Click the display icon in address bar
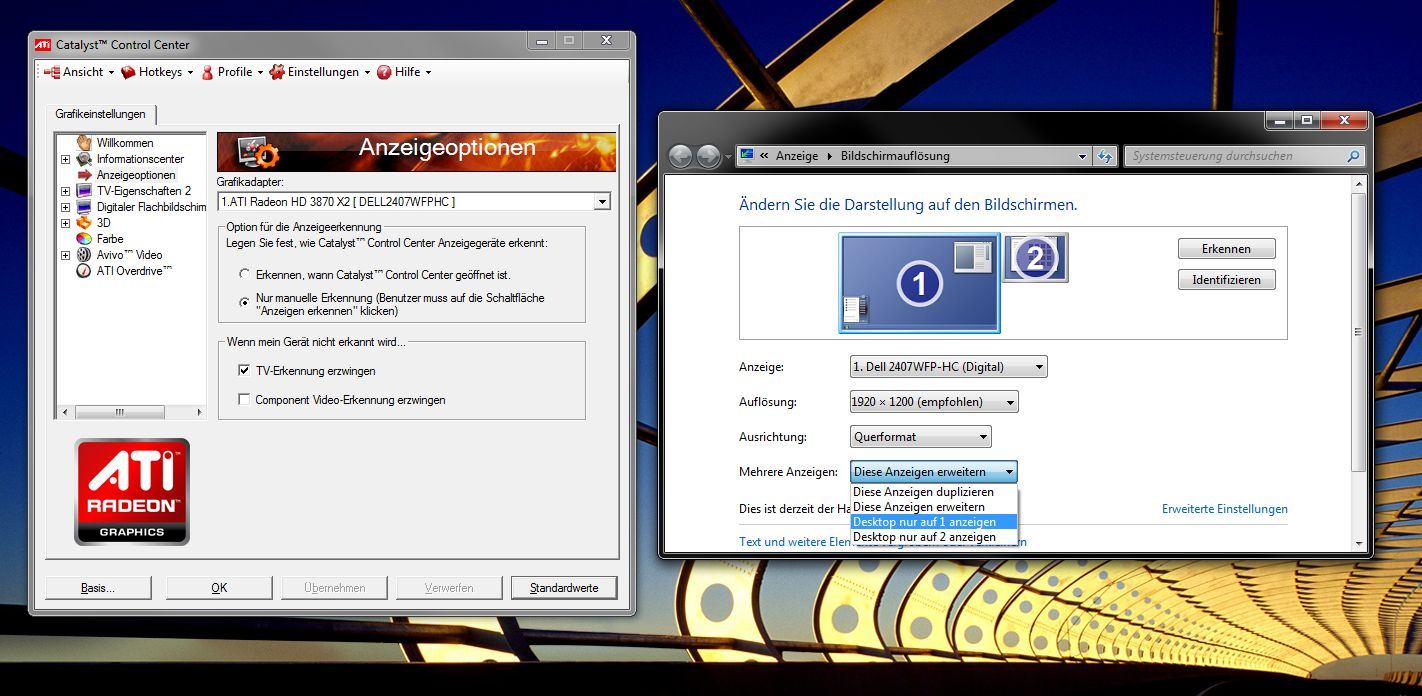 coord(747,155)
